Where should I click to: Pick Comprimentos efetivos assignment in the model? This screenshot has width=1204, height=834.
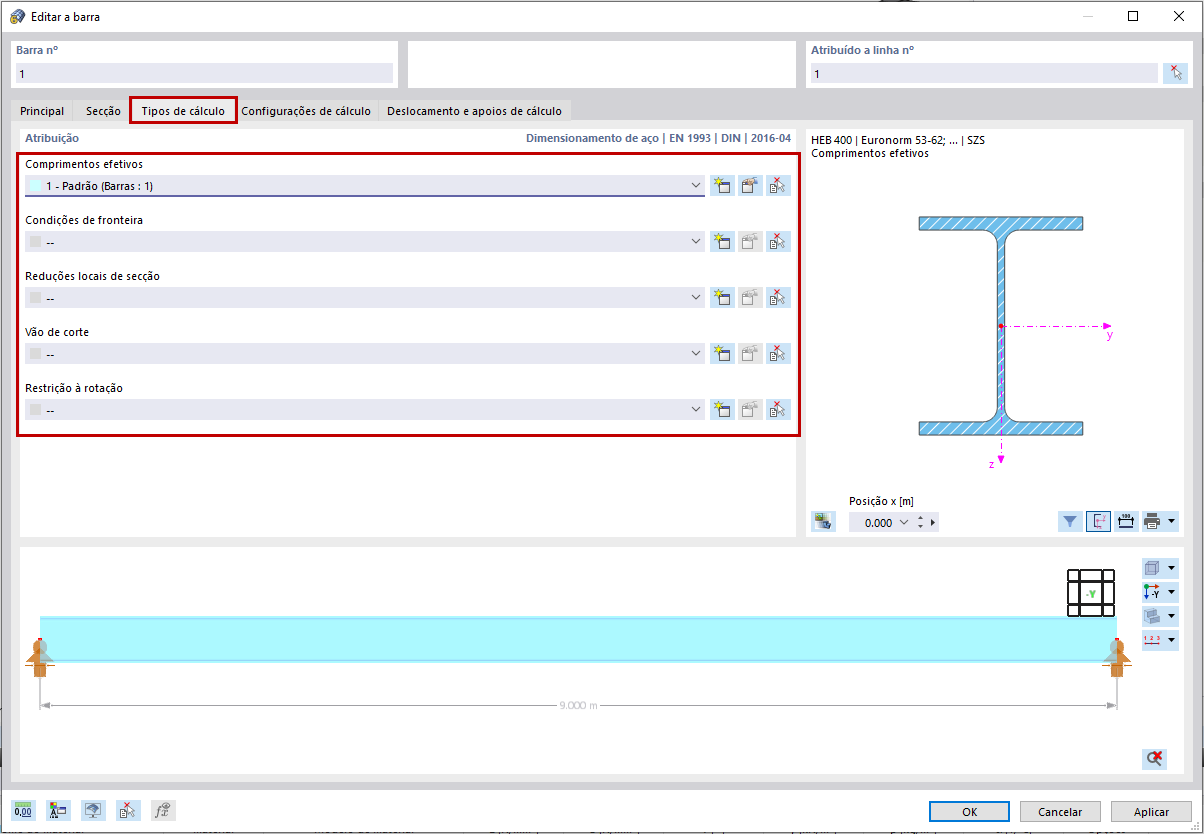[x=778, y=185]
